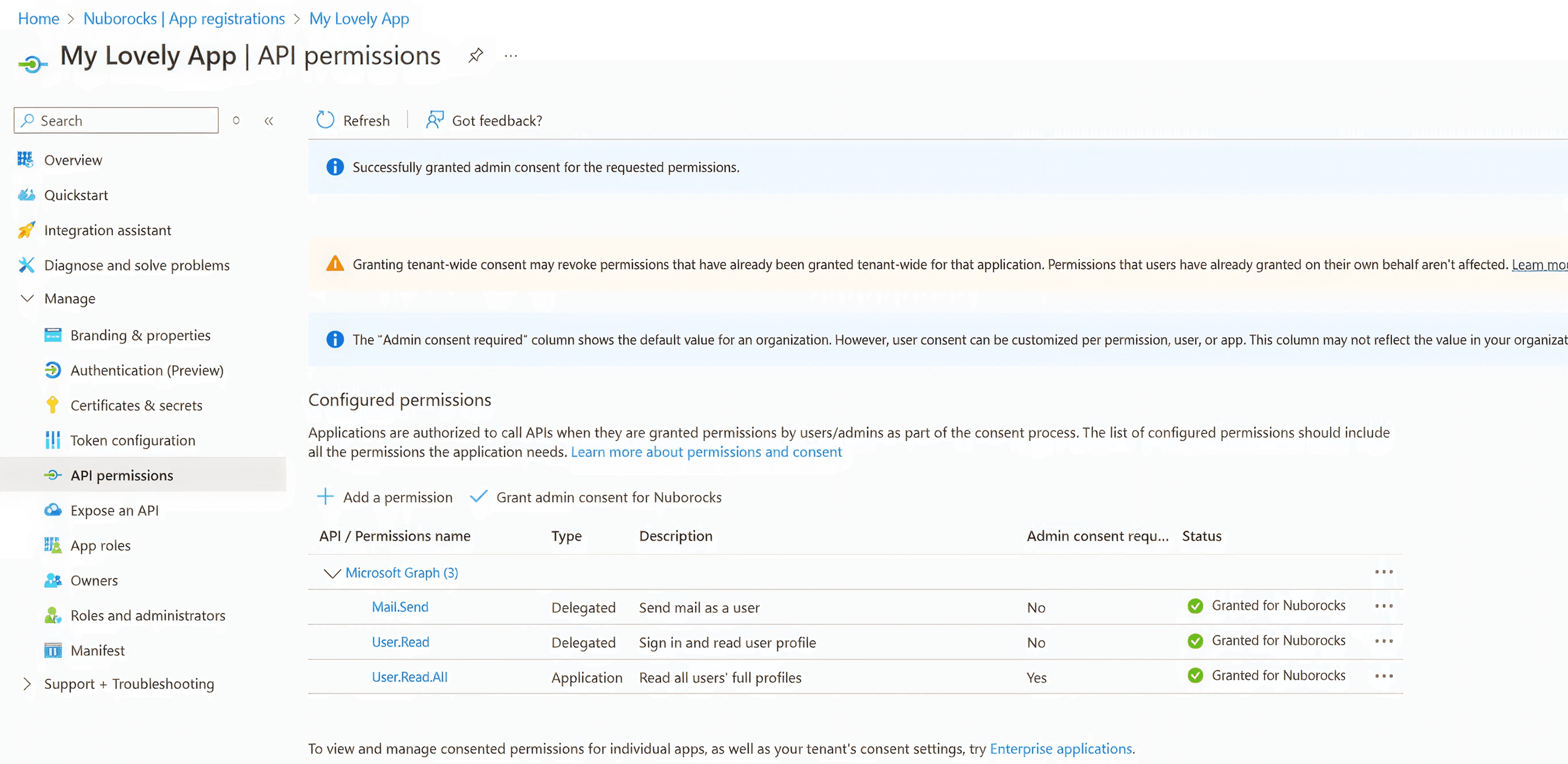Viewport: 1568px width, 764px height.
Task: Open the more options ellipsis for the User.Read.All row
Action: (1384, 676)
